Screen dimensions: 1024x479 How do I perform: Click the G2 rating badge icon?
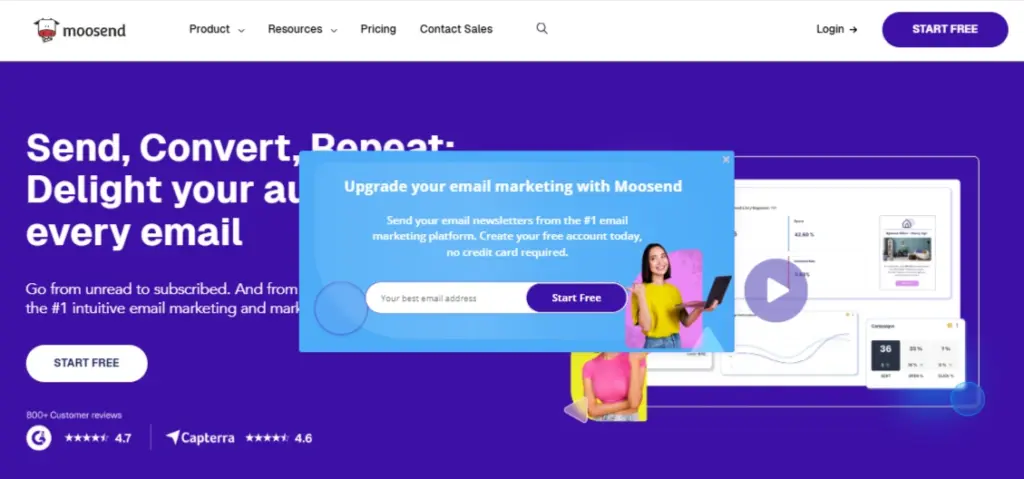(x=39, y=438)
